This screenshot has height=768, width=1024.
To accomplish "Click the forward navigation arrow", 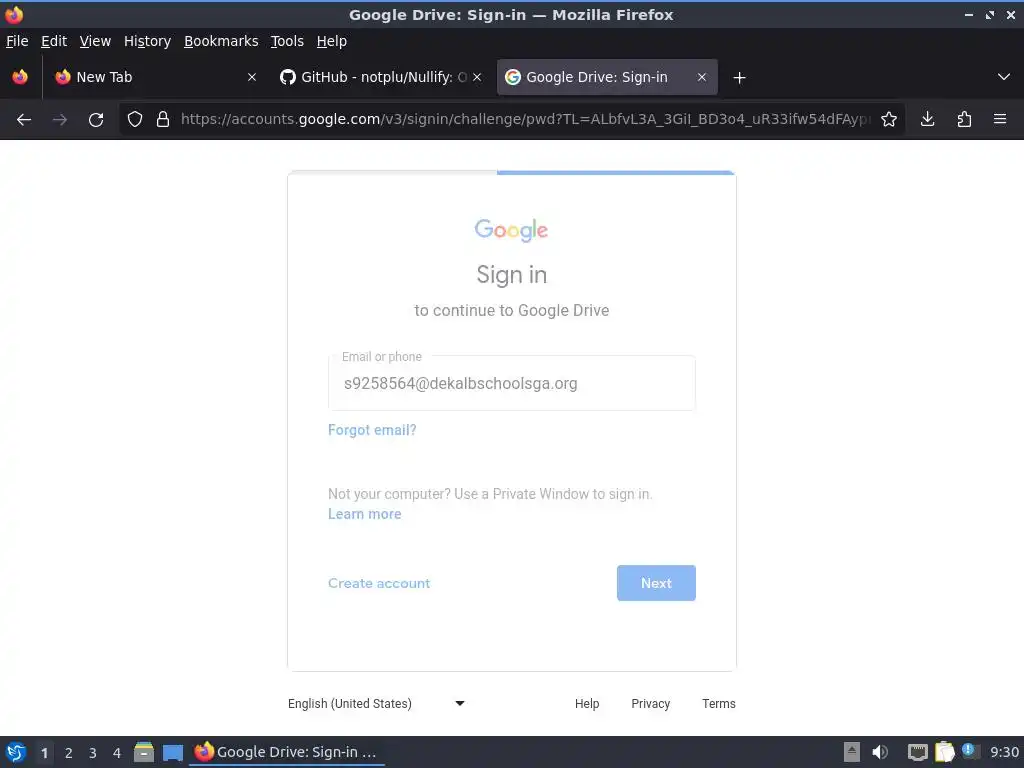I will [x=59, y=120].
